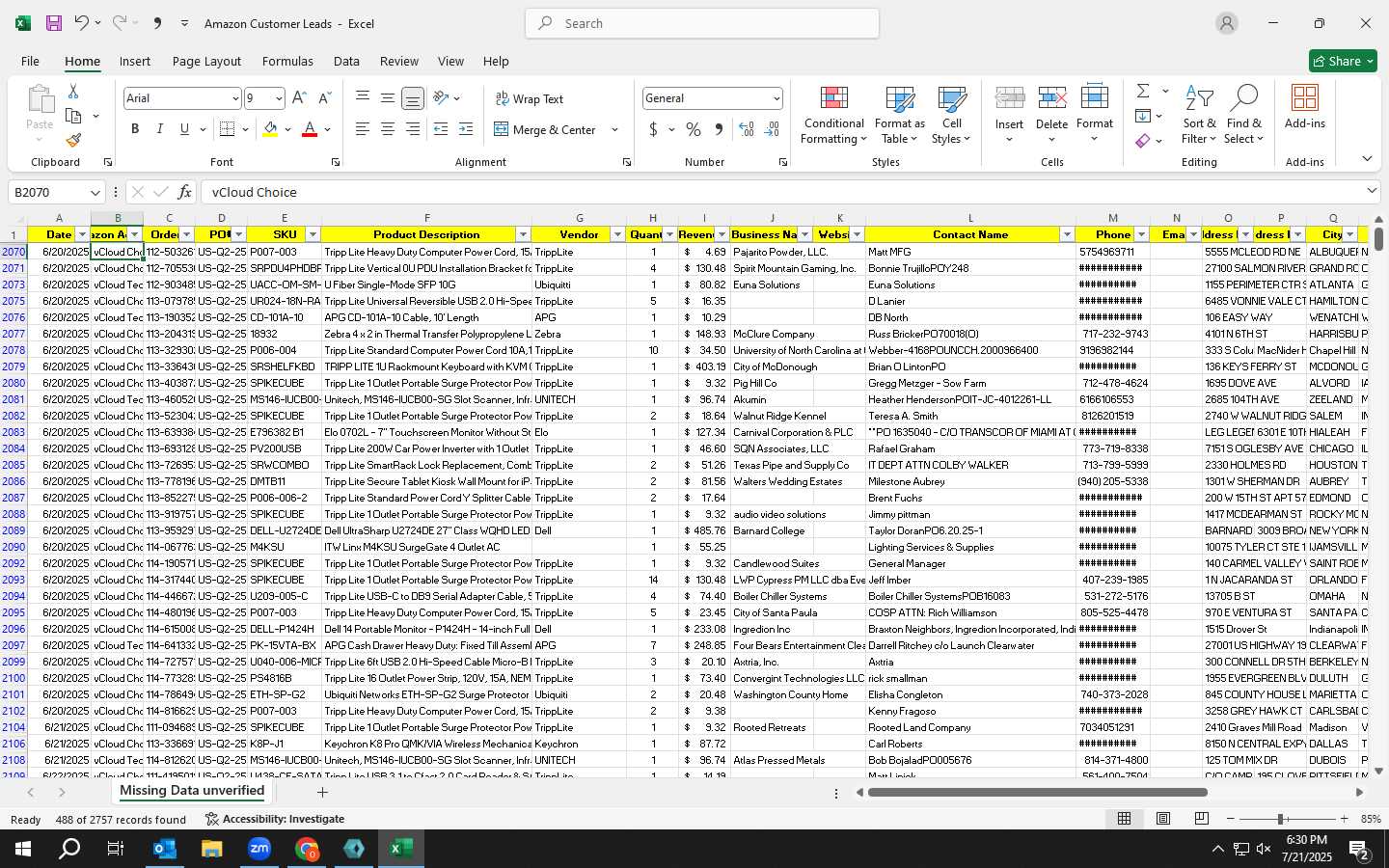
Task: Add a new sheet with plus button
Action: (x=322, y=792)
